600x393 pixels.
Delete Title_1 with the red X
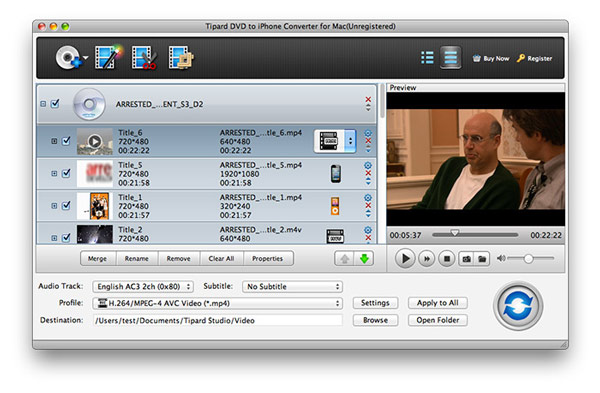(368, 205)
